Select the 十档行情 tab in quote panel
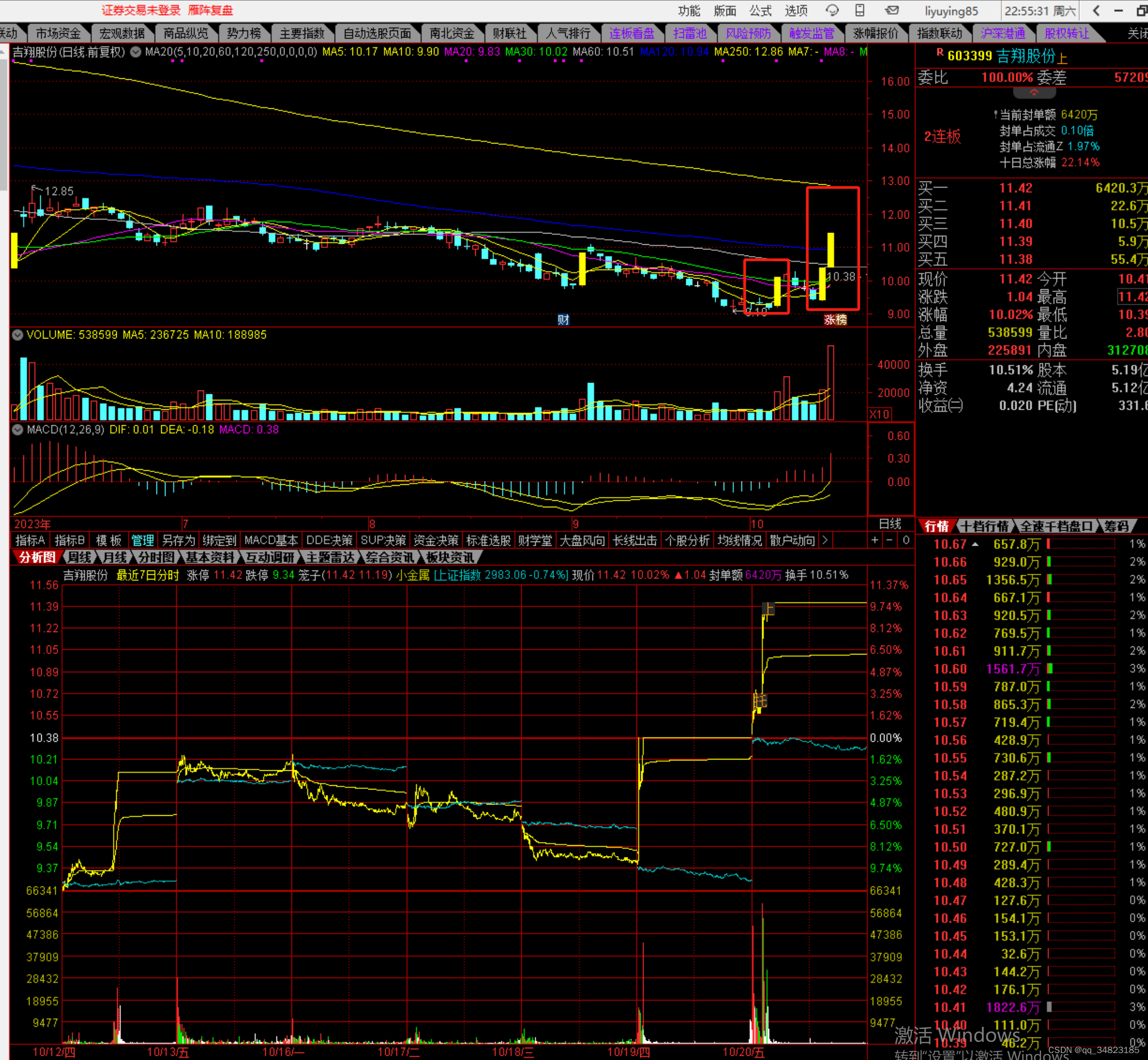Image resolution: width=1148 pixels, height=1060 pixels. [985, 526]
